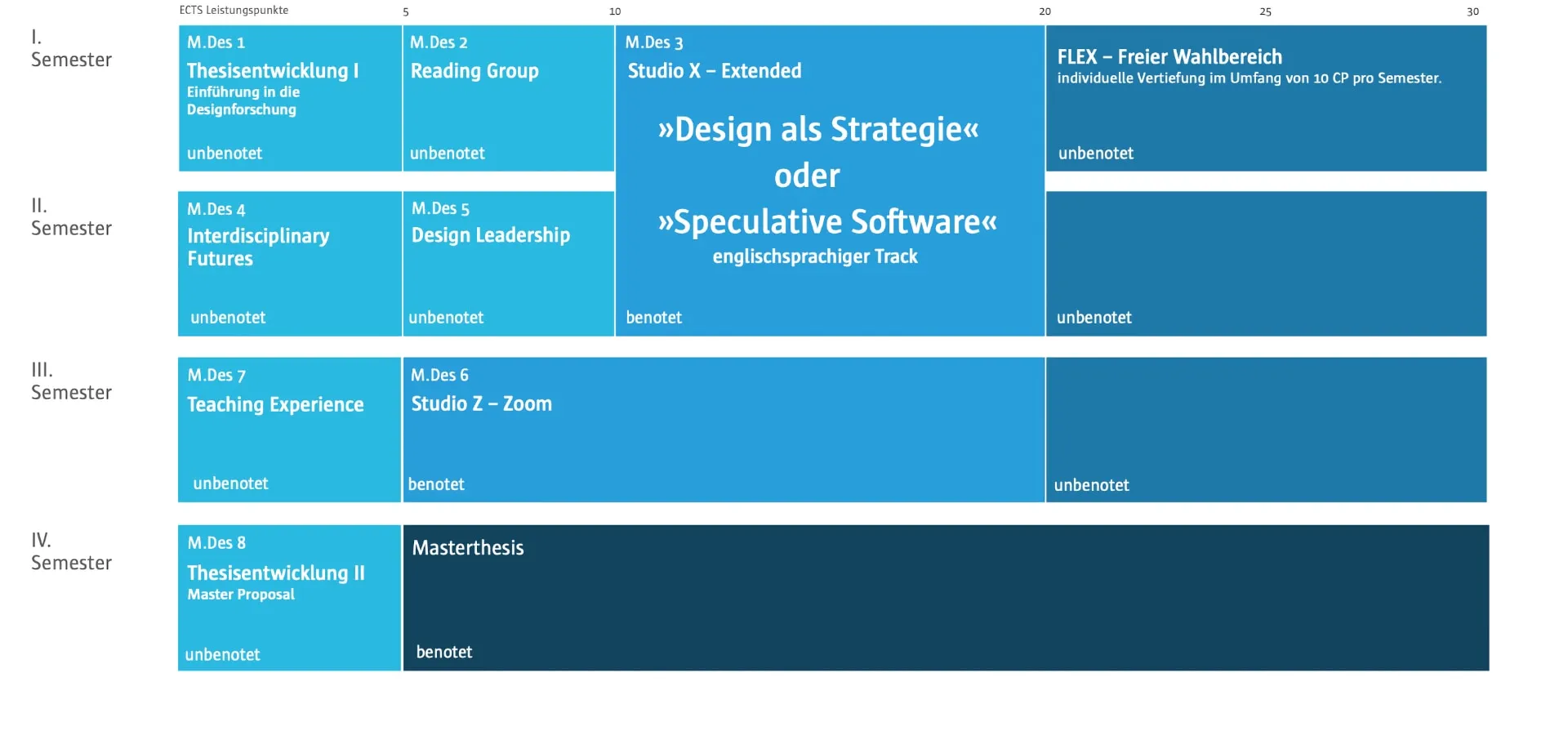The image size is (1568, 753).
Task: Open the M.Des 3 Studio X – Extended block
Action: coord(830,180)
